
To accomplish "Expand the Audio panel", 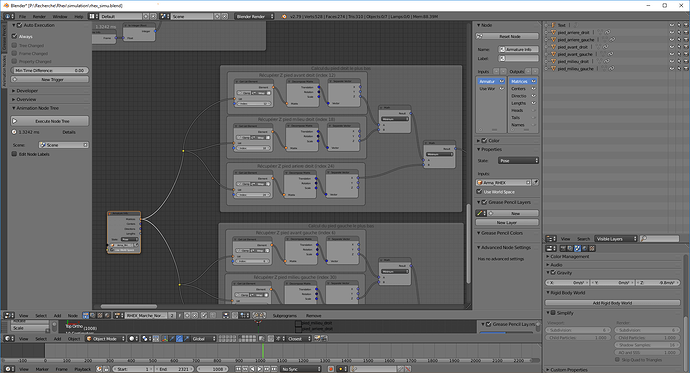I will [556, 265].
